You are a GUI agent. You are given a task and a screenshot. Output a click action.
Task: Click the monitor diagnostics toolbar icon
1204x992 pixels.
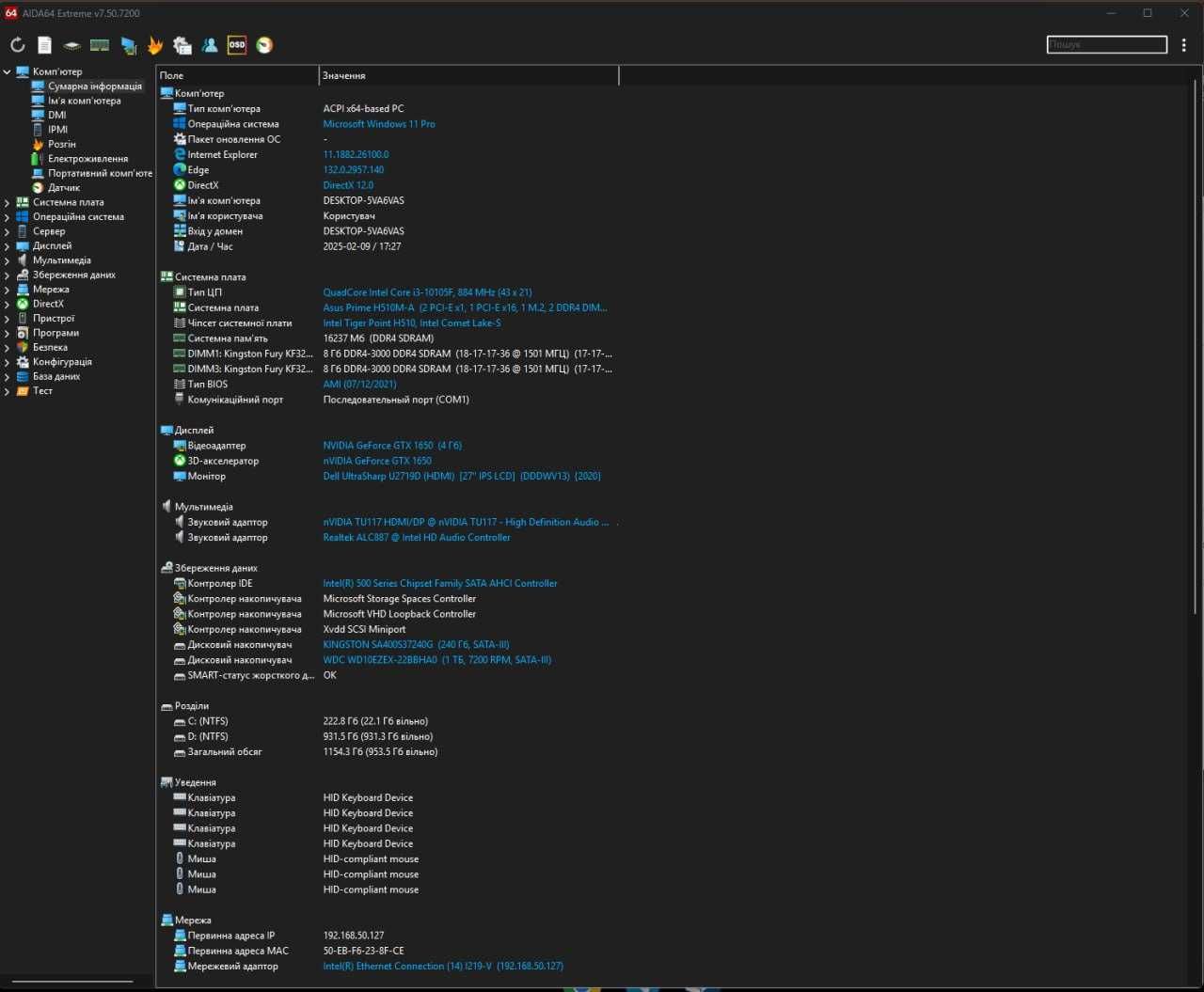click(128, 45)
